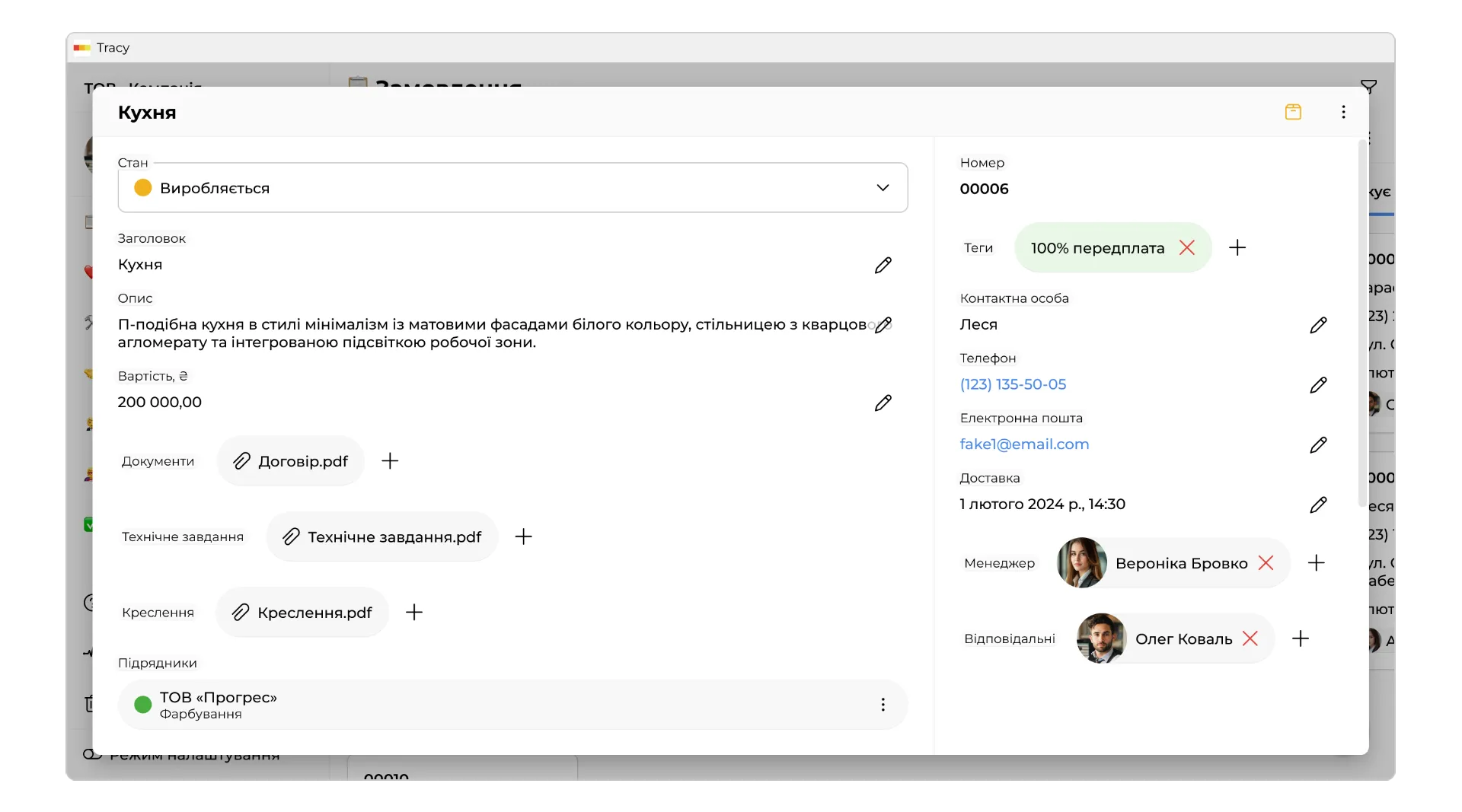Click the Фарбування subtitle under ТОВ «Прогрес»
1462x812 pixels.
(x=200, y=714)
